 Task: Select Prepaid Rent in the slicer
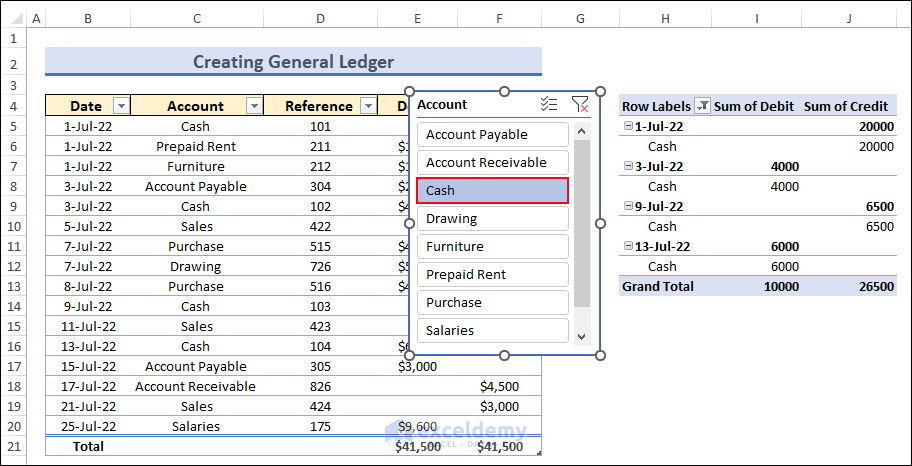click(x=492, y=275)
